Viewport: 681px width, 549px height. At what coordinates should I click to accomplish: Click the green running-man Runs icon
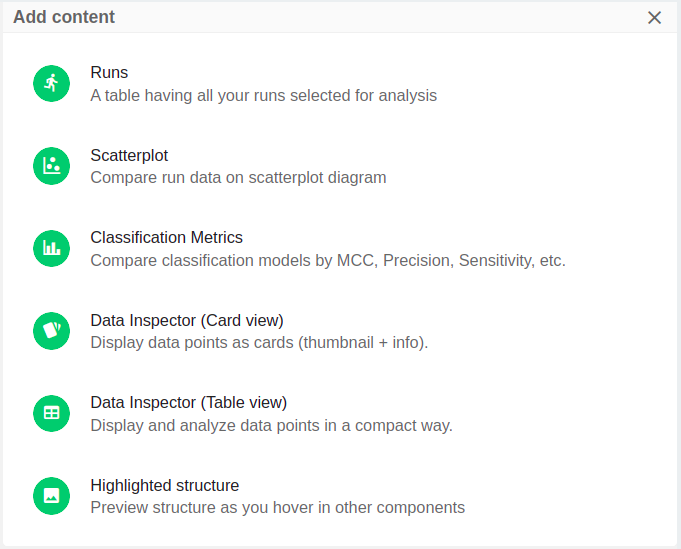tap(51, 84)
